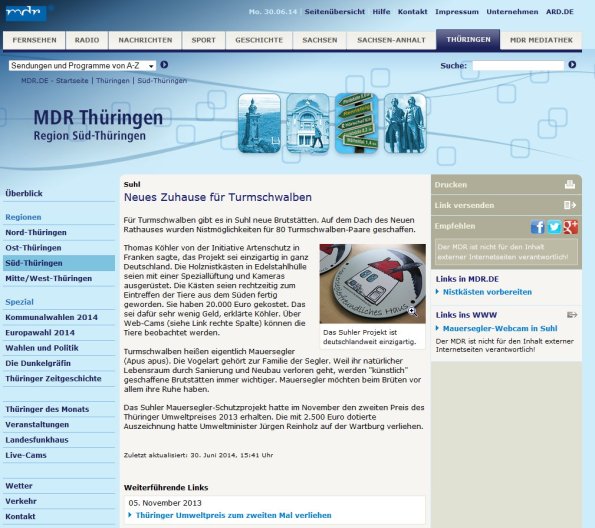Open the Unternehmen link
Image resolution: width=595 pixels, height=528 pixels.
tap(512, 12)
